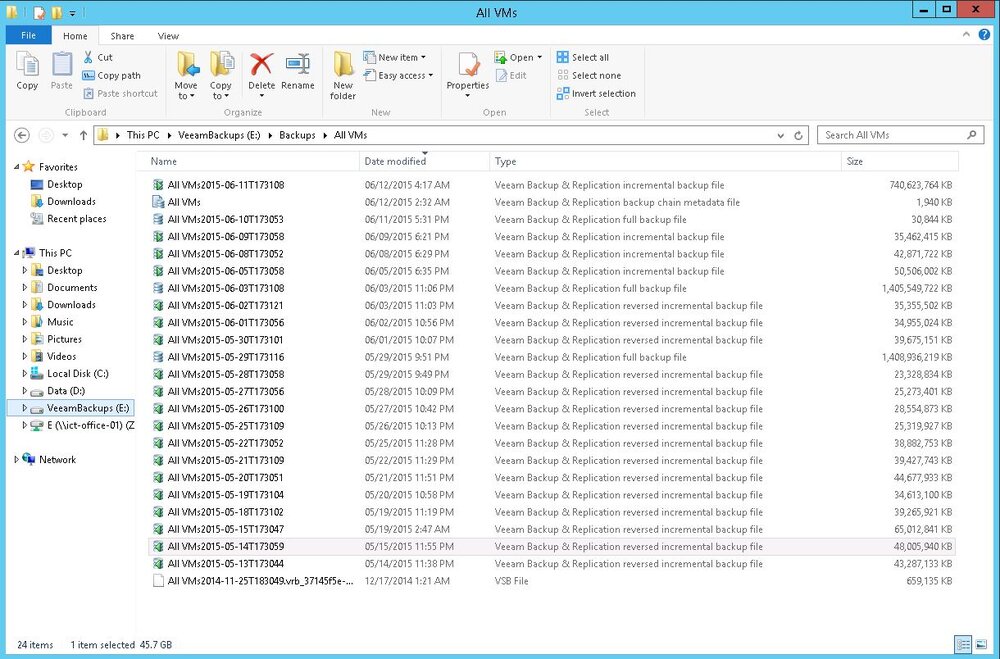
Task: Click the Back navigation arrow
Action: click(22, 135)
